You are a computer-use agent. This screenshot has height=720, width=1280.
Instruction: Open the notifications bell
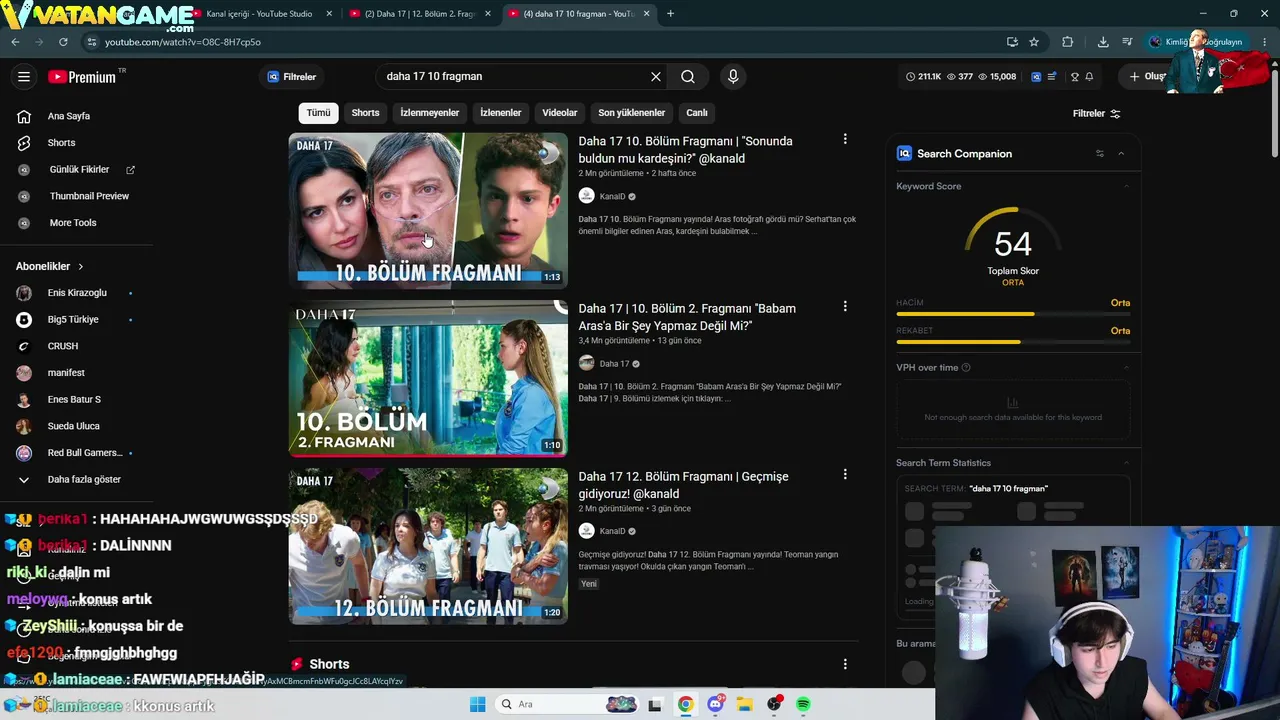(x=1089, y=77)
